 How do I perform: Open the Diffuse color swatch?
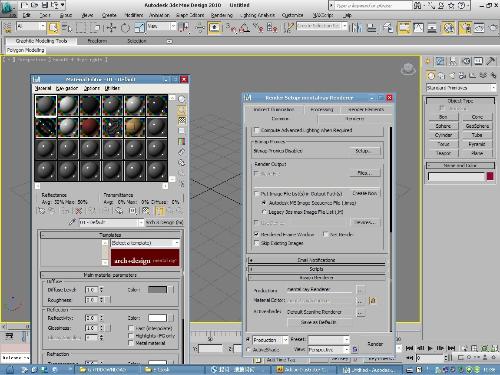pos(157,290)
